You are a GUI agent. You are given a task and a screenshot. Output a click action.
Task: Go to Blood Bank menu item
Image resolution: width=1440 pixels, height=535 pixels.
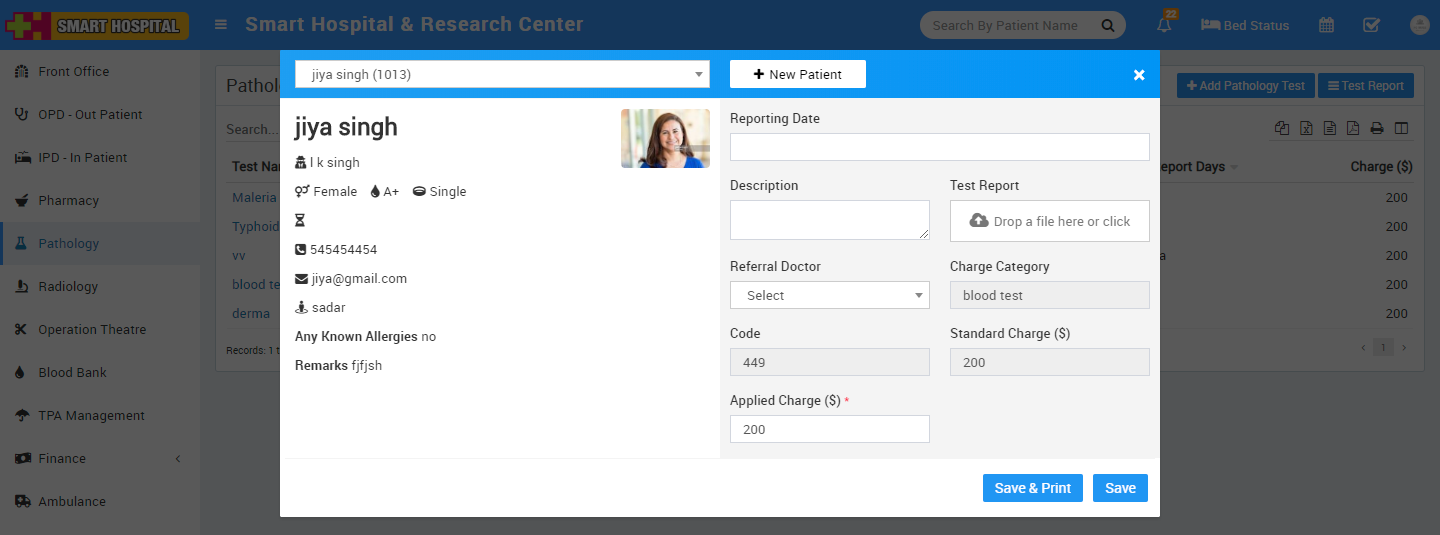[x=72, y=372]
